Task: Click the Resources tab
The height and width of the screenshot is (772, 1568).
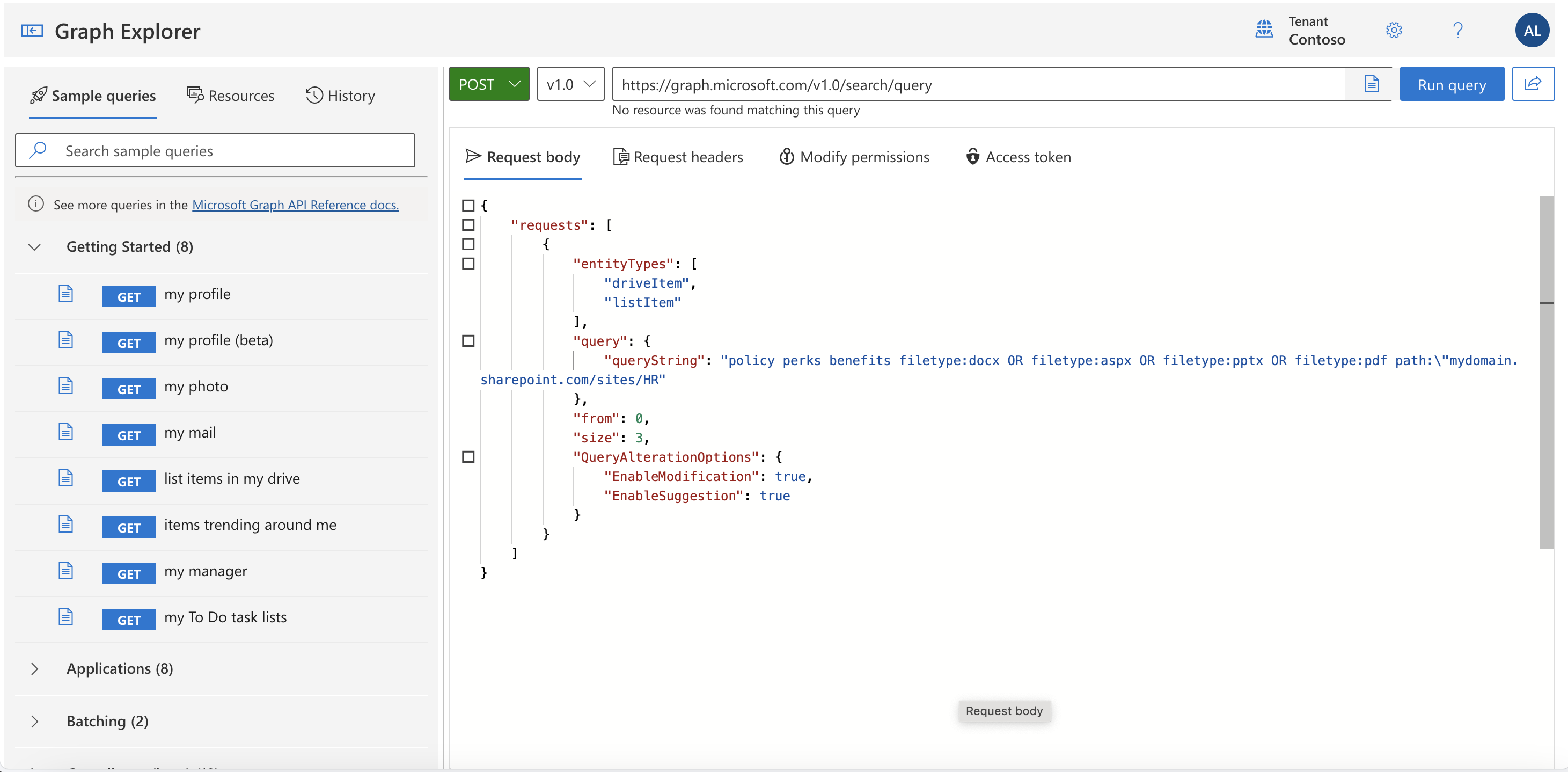Action: click(230, 95)
